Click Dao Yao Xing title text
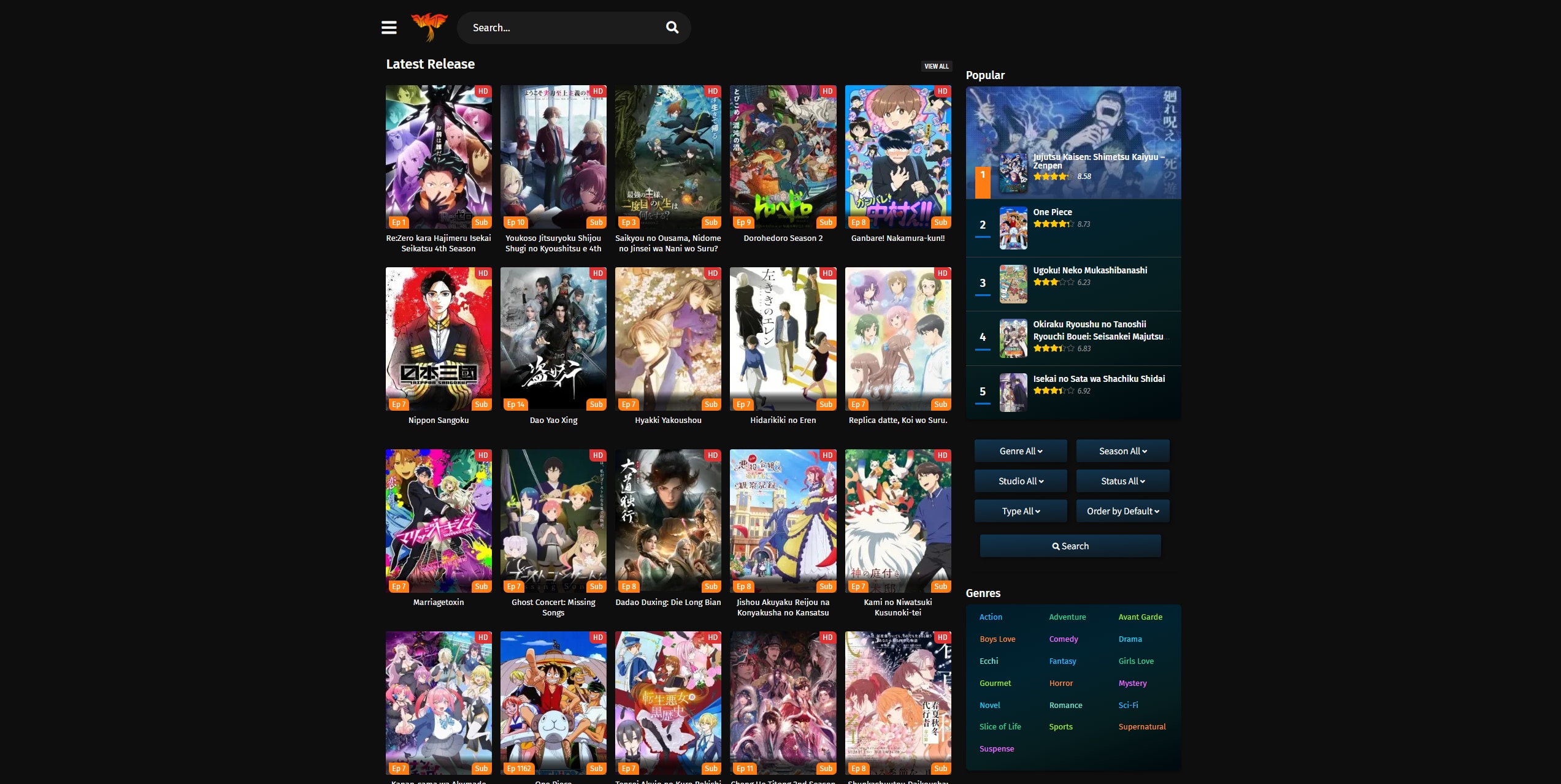1561x784 pixels. [x=553, y=421]
